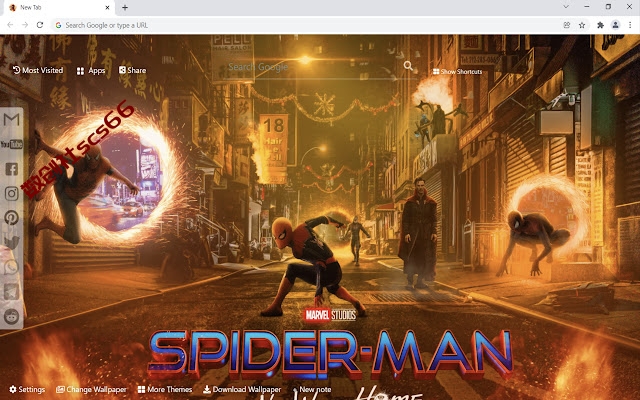Open the Reddit sidebar shortcut
The image size is (640, 400).
click(x=11, y=316)
